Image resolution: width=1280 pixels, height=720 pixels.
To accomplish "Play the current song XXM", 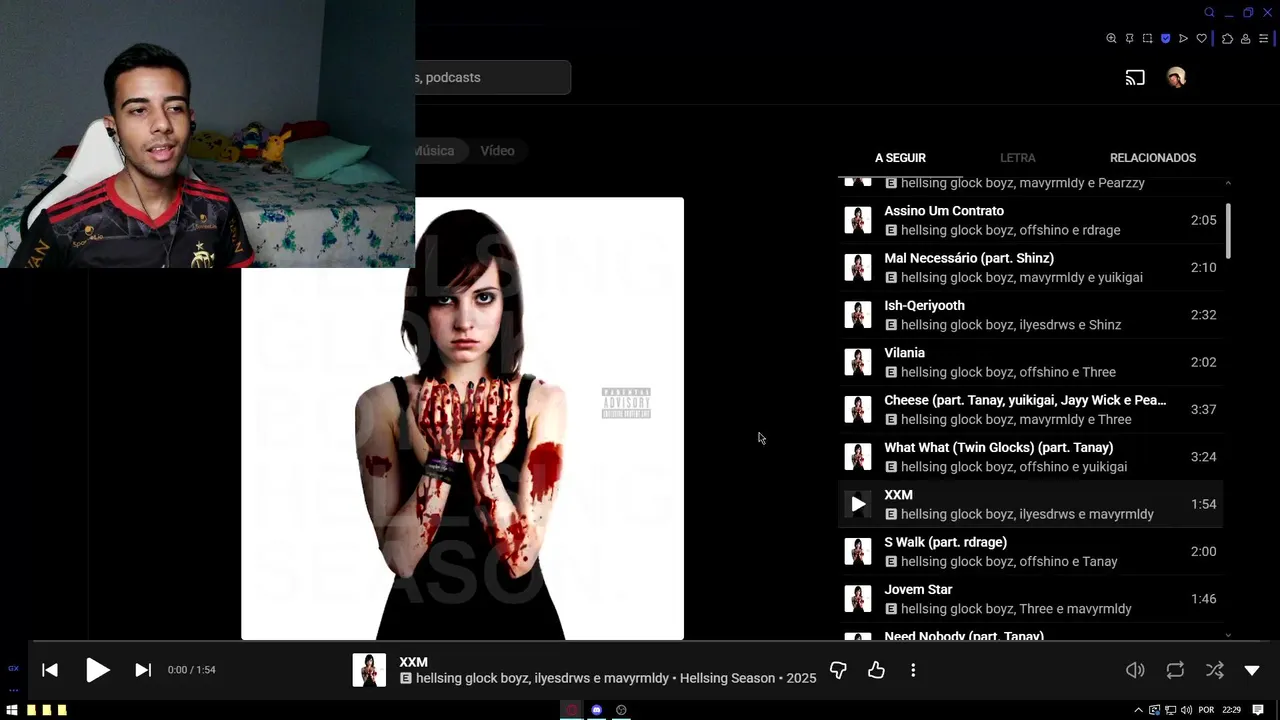I will pyautogui.click(x=97, y=670).
